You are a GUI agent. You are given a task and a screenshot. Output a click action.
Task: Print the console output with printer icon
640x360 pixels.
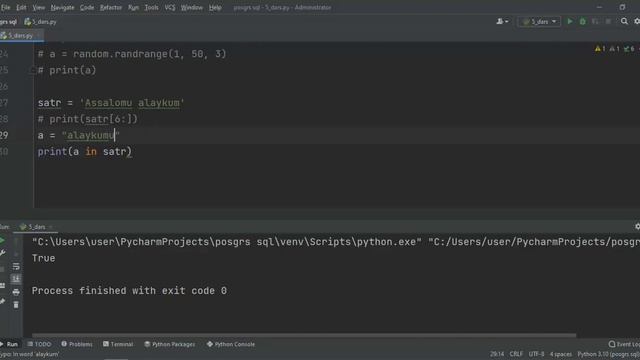pyautogui.click(x=16, y=292)
